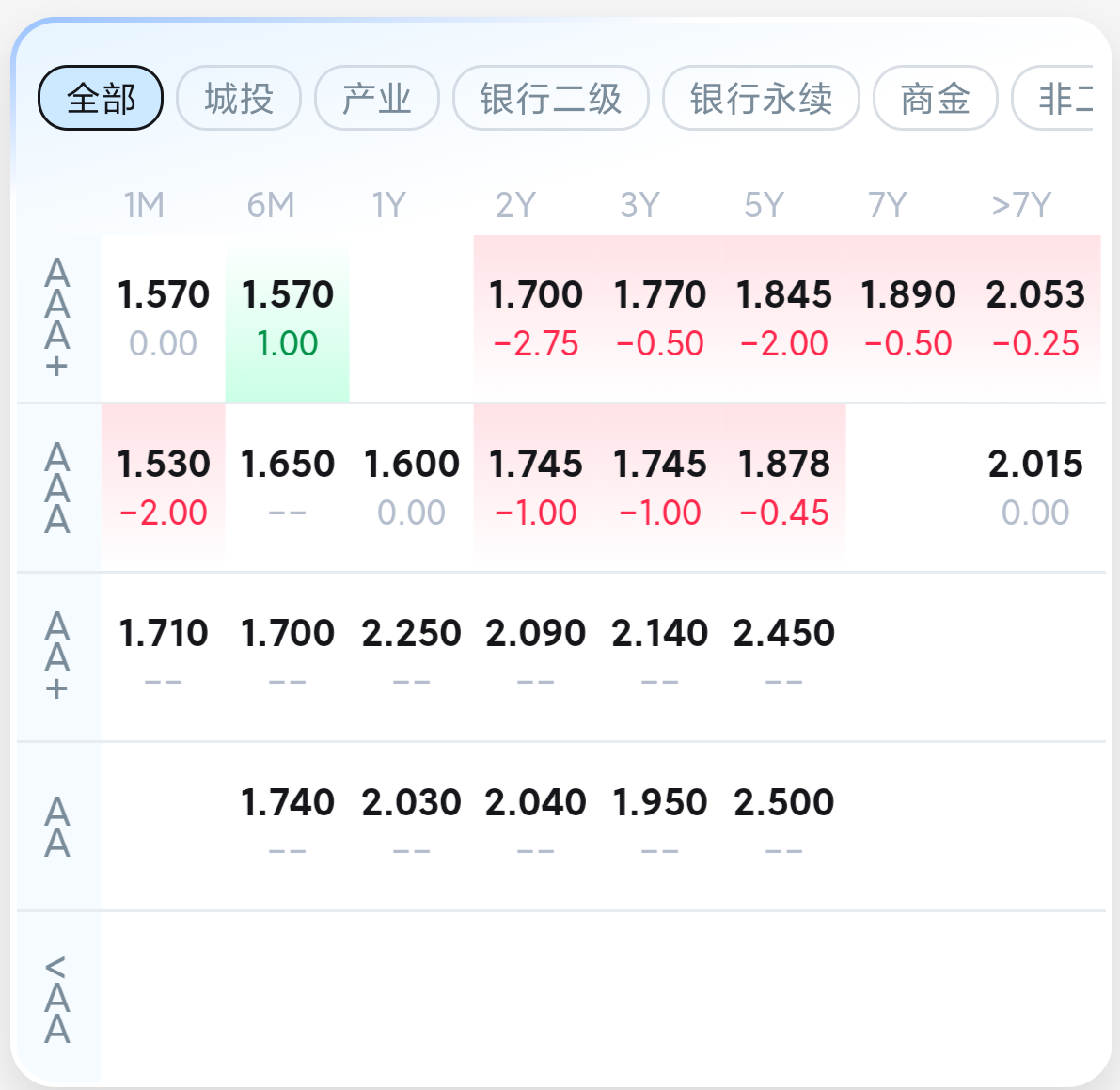
Task: Click the AAA+ 6M cell showing 1.570
Action: point(287,318)
